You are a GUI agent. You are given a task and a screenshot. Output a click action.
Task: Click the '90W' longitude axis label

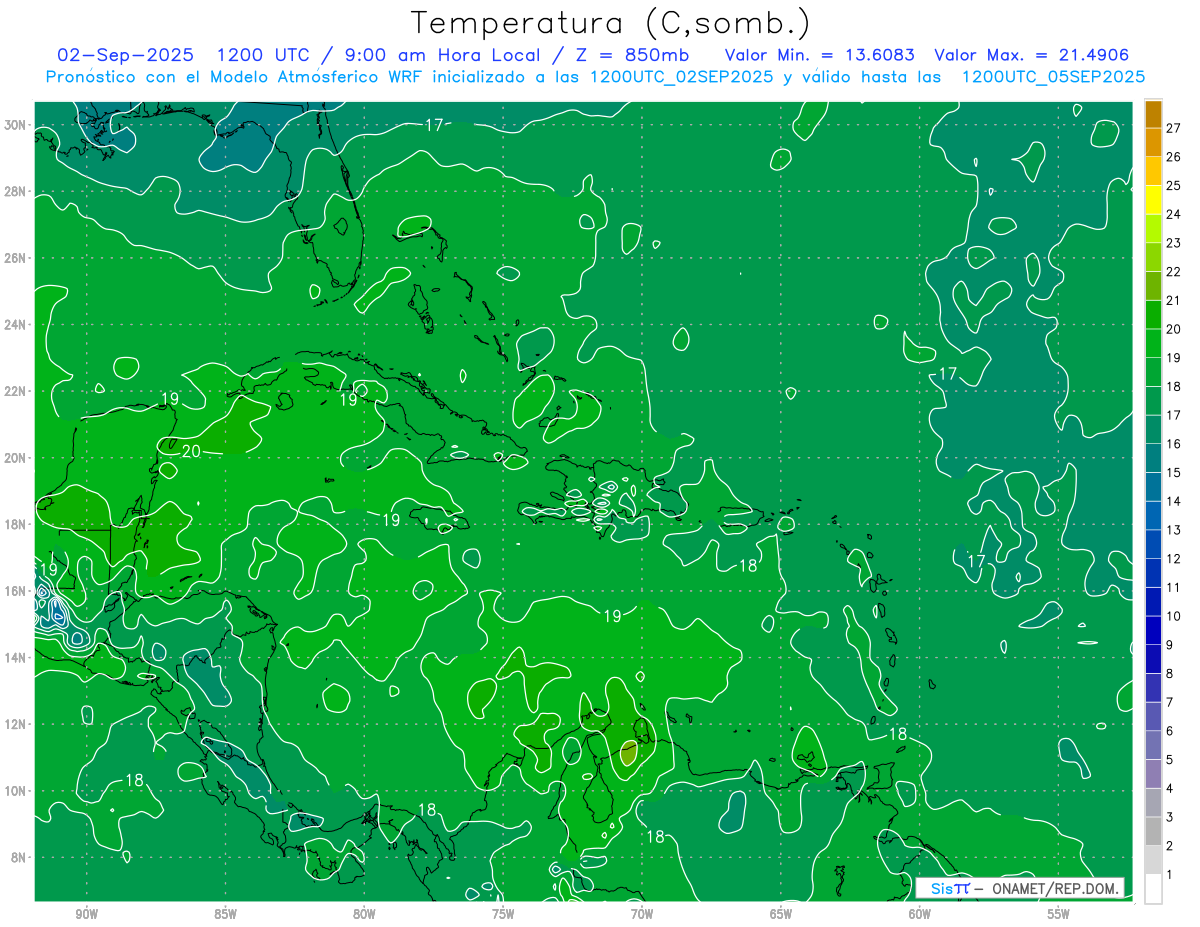[x=86, y=914]
